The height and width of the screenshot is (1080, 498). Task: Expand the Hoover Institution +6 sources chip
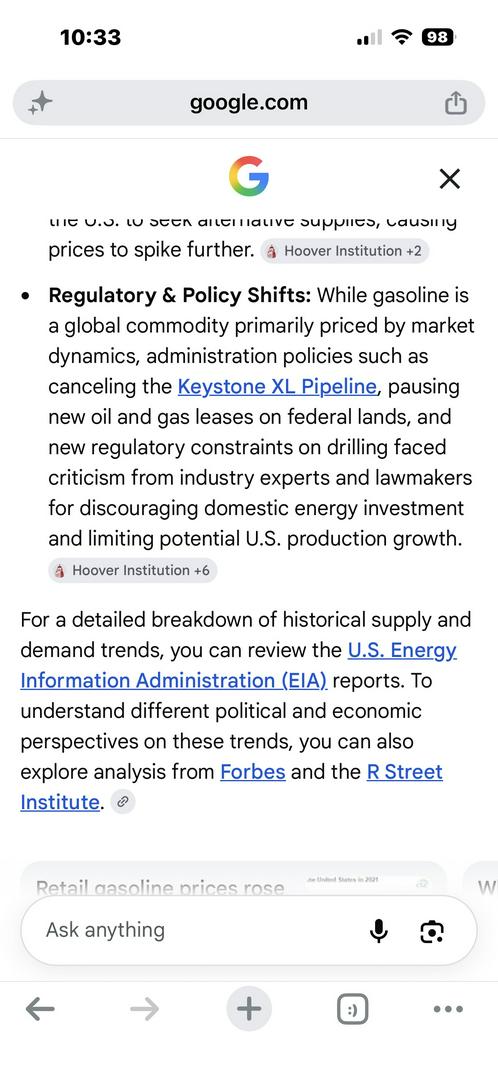tap(133, 570)
